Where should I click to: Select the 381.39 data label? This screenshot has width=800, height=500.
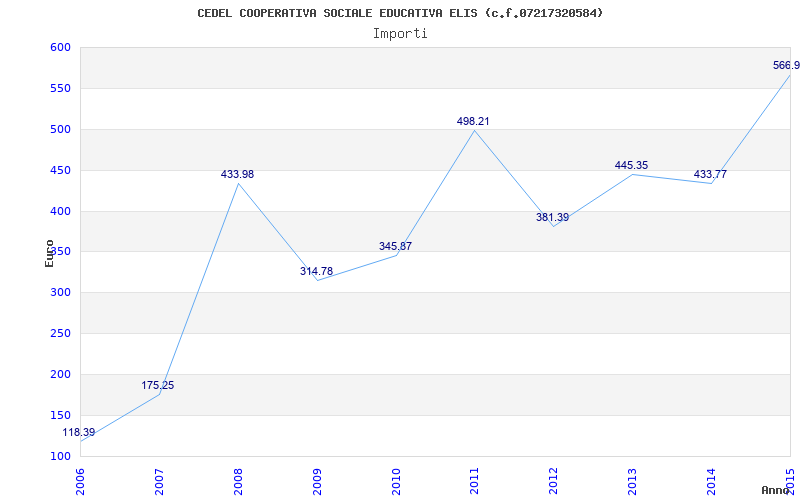[x=552, y=217]
